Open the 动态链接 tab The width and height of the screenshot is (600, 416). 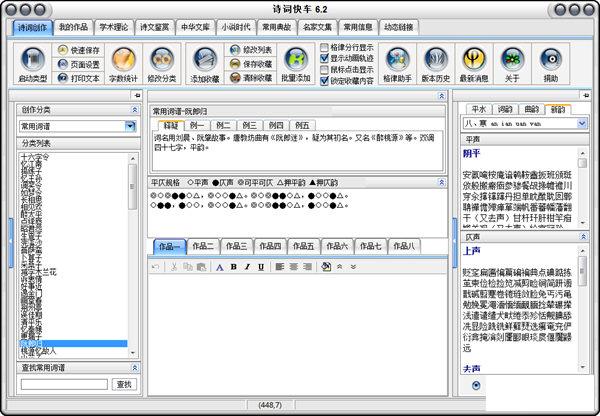coord(399,27)
